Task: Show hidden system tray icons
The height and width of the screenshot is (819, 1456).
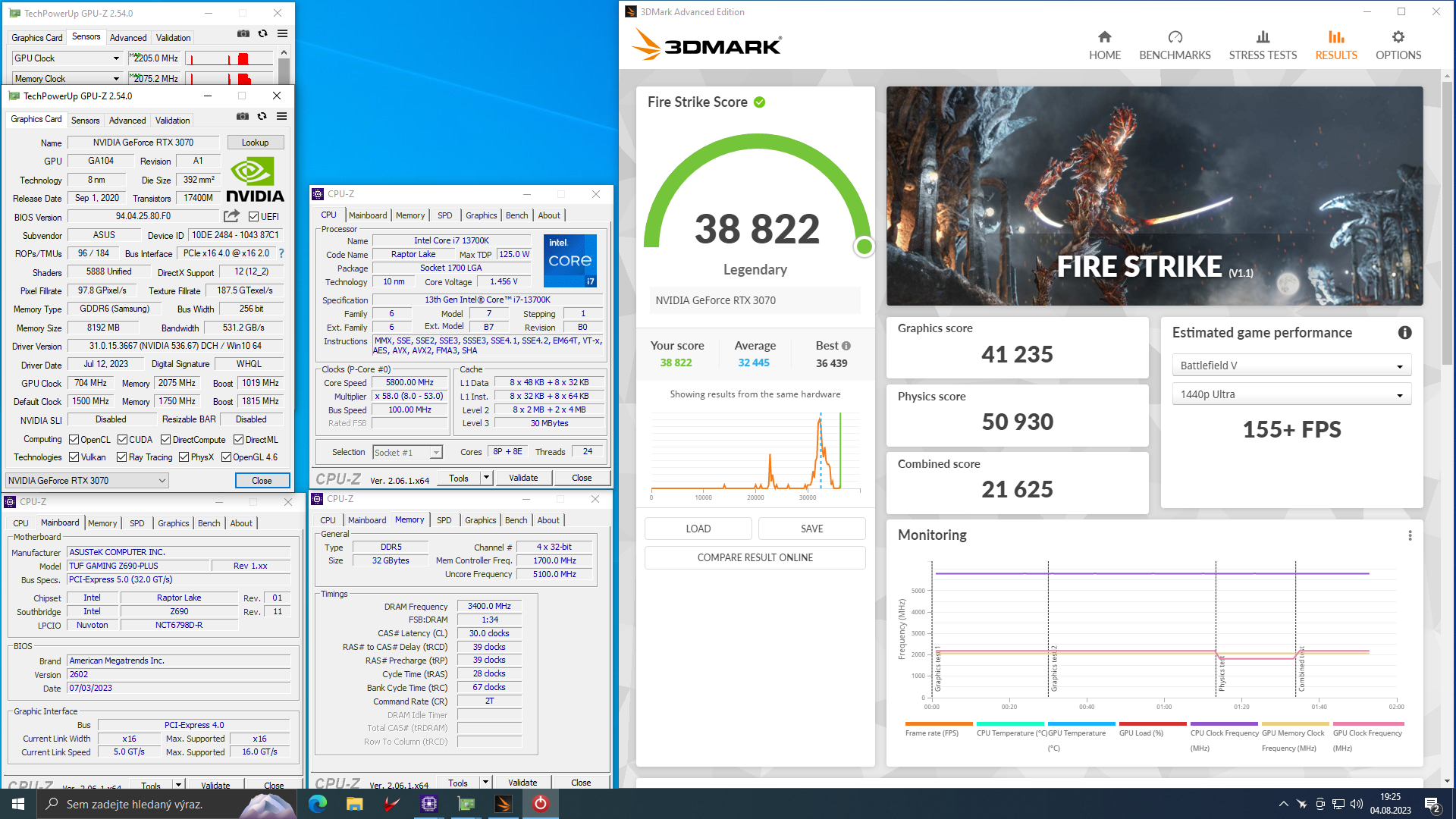Action: tap(1283, 804)
